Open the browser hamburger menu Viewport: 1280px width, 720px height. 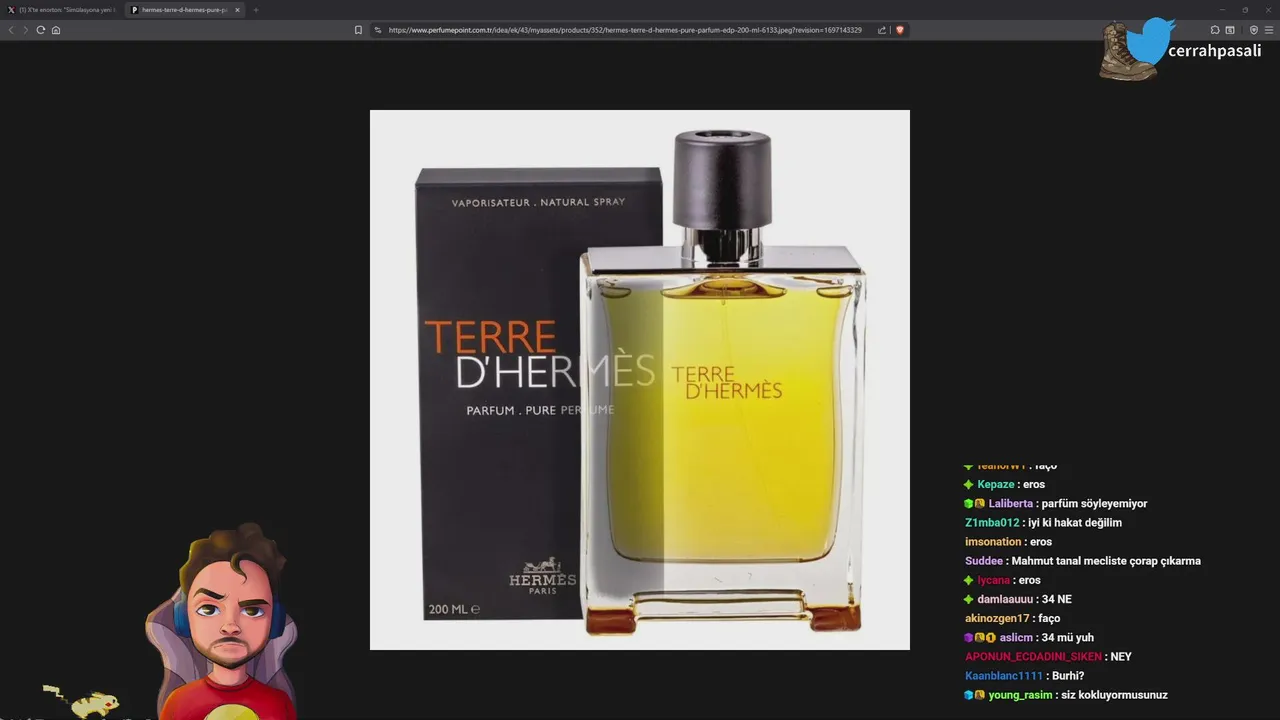1269,30
